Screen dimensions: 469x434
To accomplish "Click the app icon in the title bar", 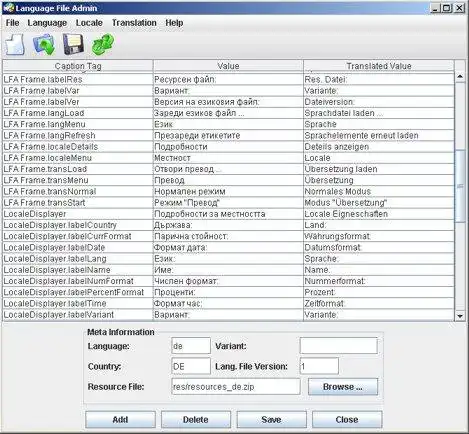I will [x=8, y=8].
